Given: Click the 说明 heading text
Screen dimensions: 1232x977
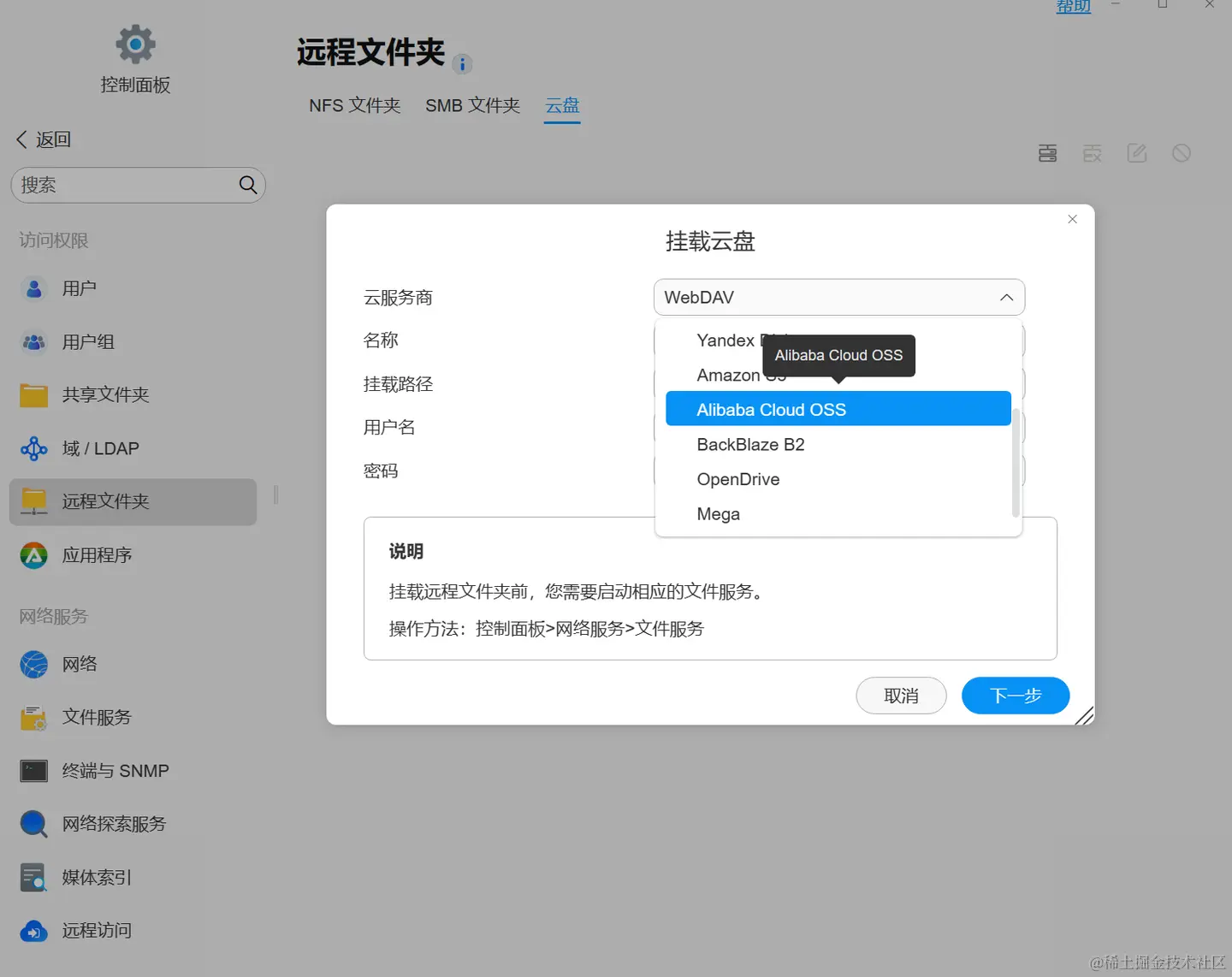Looking at the screenshot, I should pyautogui.click(x=406, y=552).
